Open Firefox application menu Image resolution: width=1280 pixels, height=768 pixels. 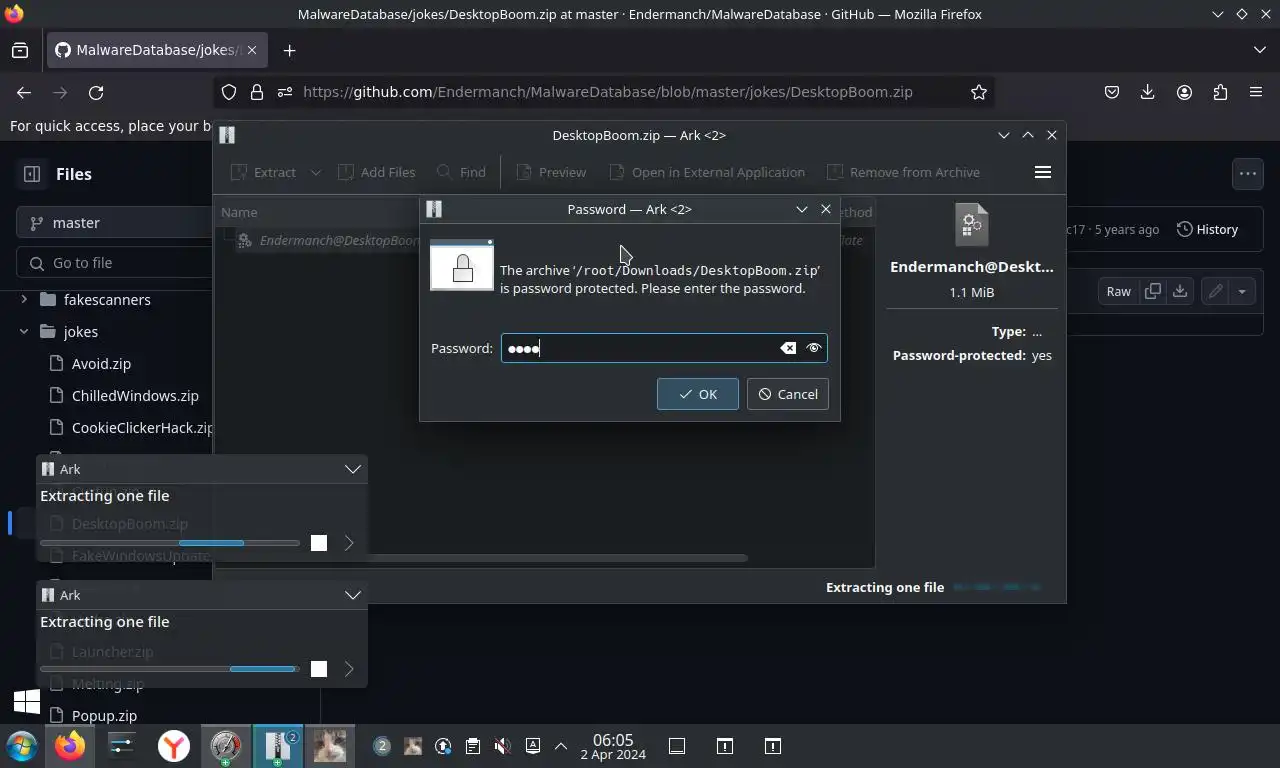coord(1256,92)
